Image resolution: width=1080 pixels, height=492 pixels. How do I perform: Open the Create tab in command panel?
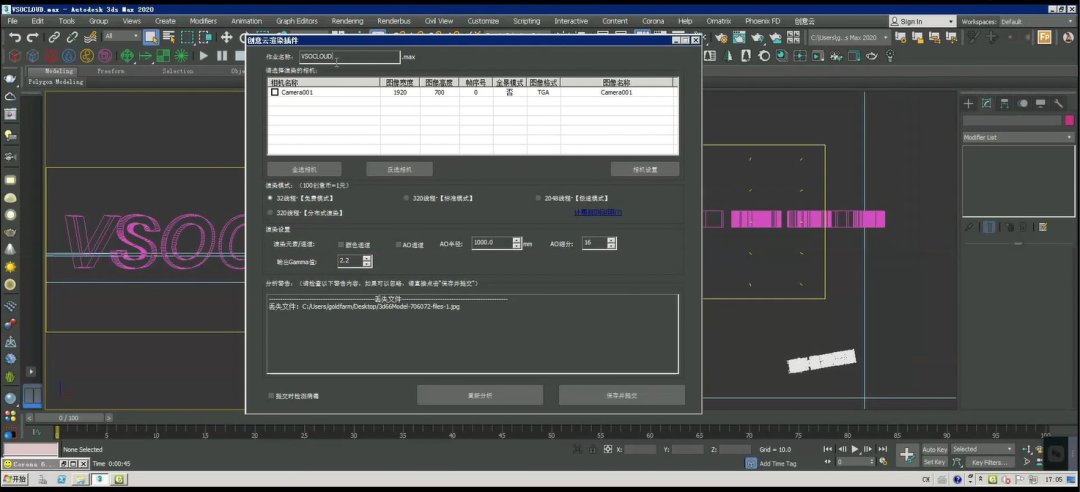tap(968, 103)
